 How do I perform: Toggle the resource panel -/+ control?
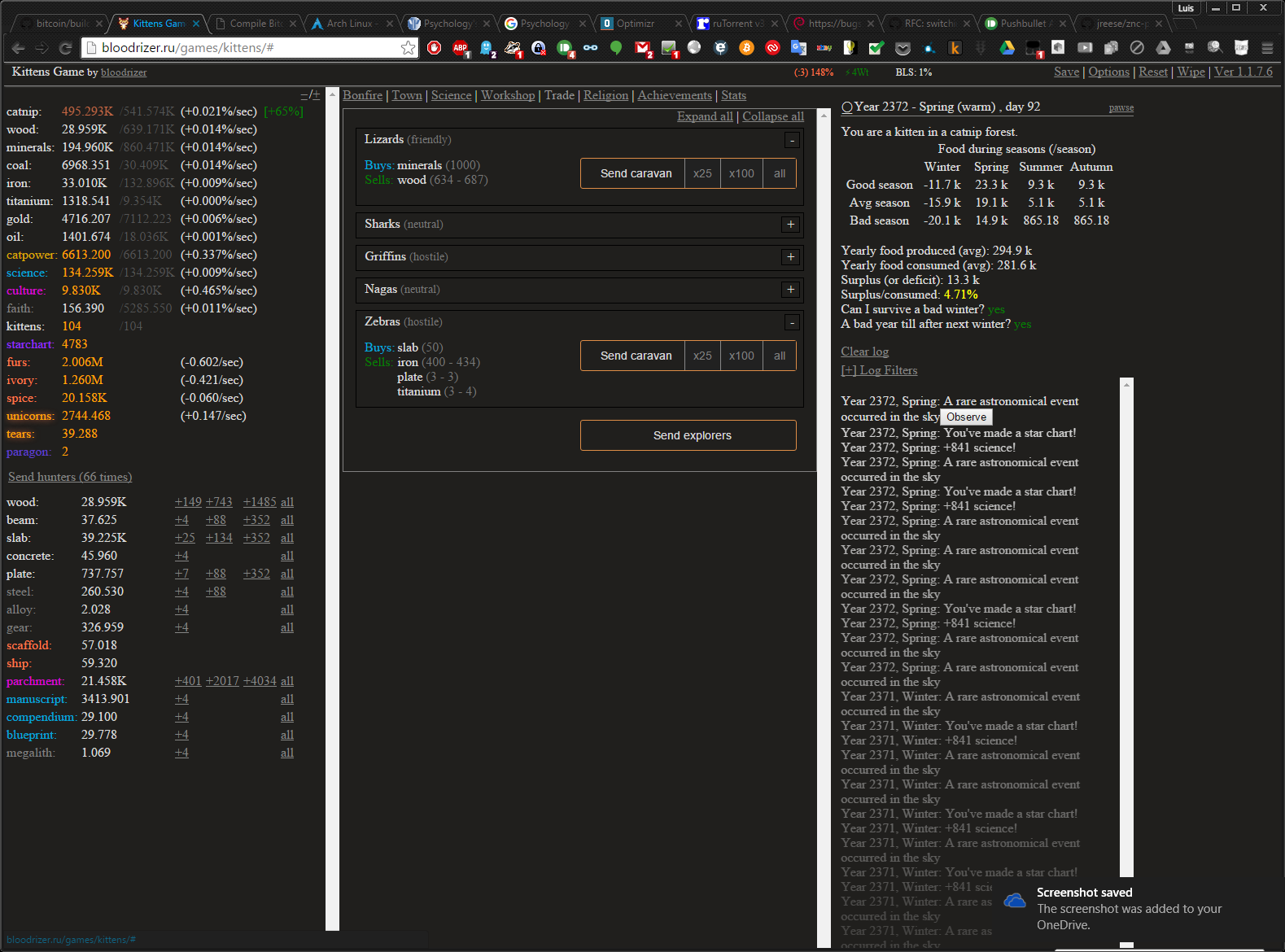pyautogui.click(x=310, y=95)
